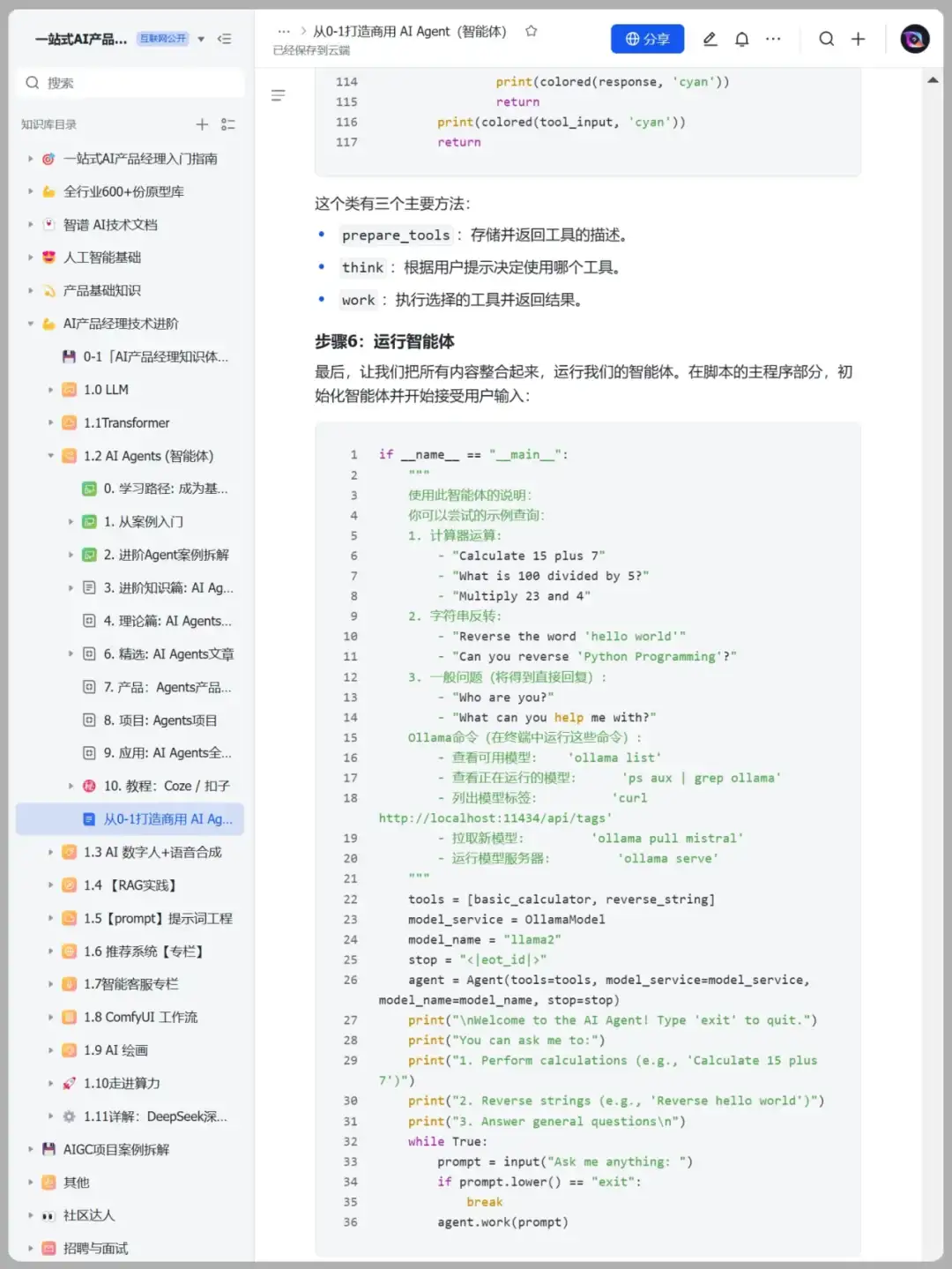Add item via plus icon beside 知识库目录
This screenshot has width=952, height=1269.
202,123
